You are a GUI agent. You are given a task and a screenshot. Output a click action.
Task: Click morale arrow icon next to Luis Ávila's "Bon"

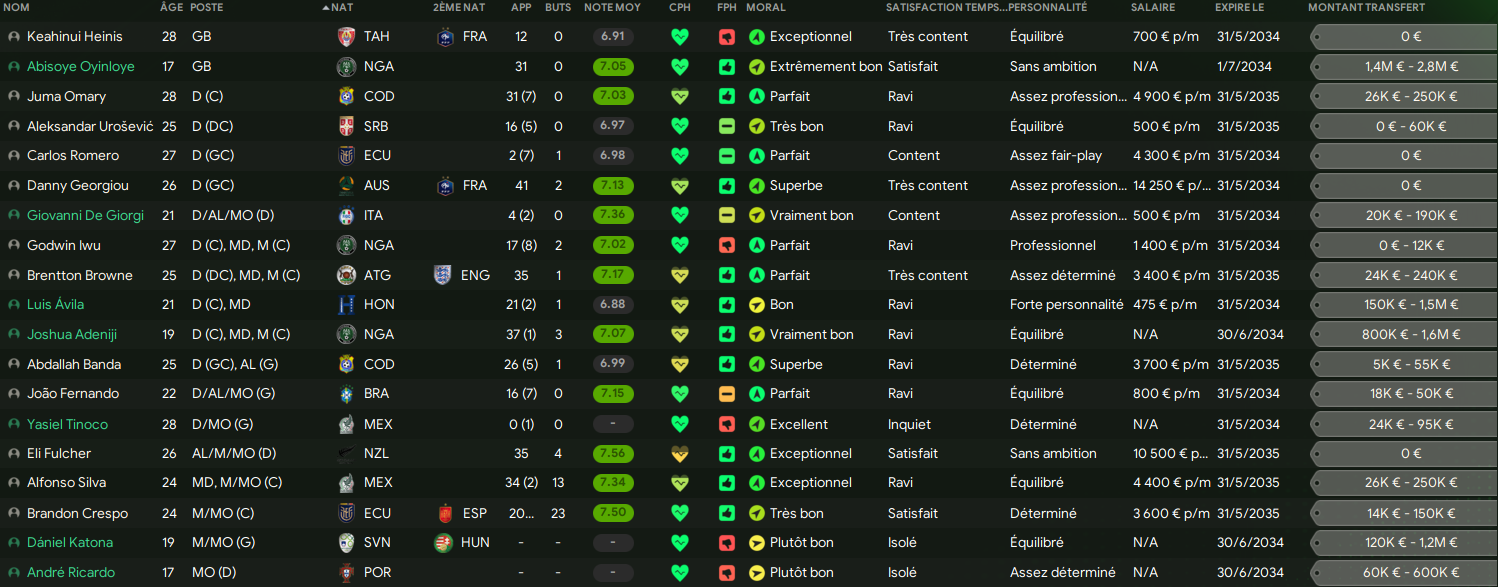pyautogui.click(x=756, y=305)
